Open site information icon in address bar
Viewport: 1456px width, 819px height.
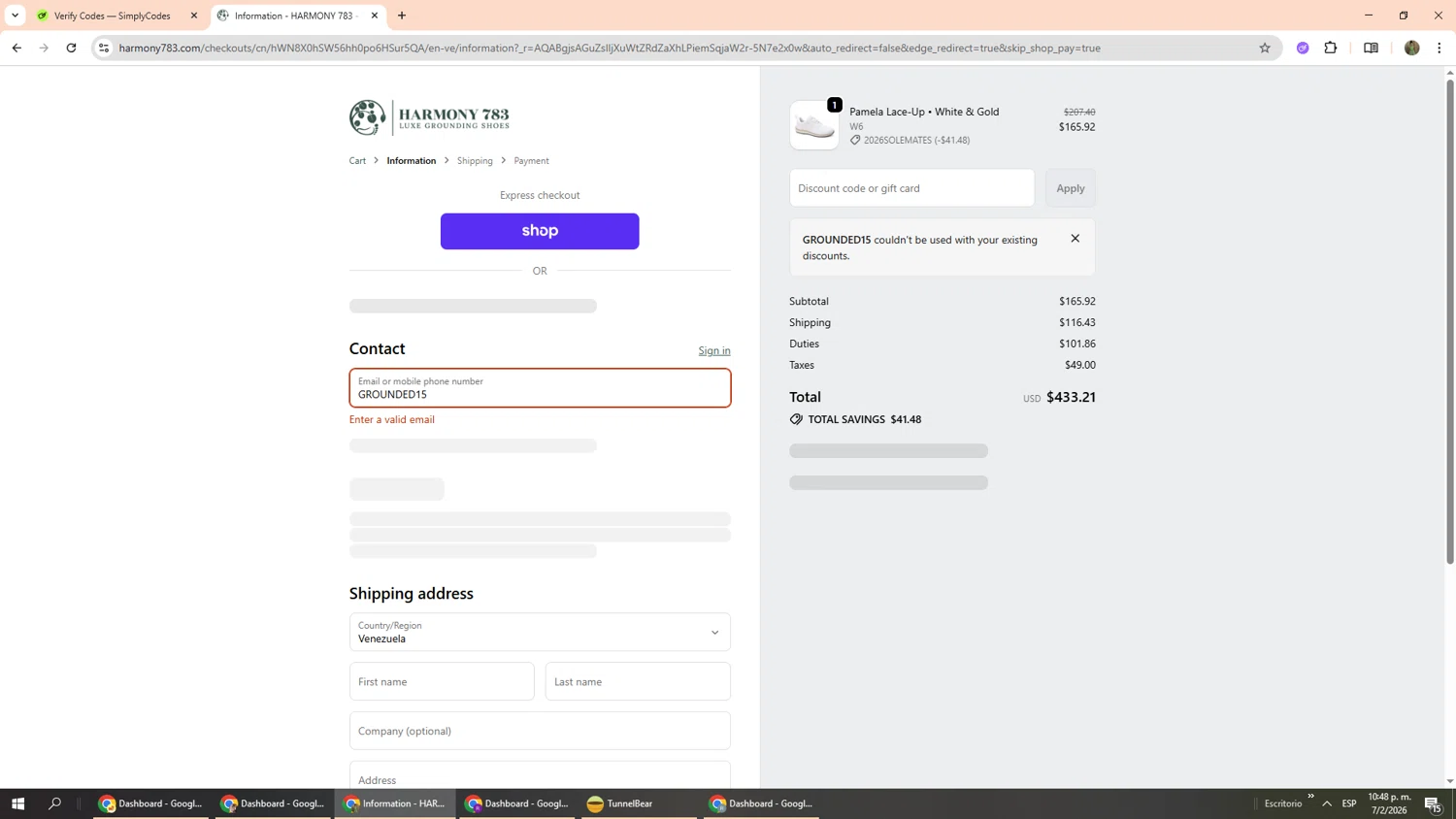click(x=104, y=48)
